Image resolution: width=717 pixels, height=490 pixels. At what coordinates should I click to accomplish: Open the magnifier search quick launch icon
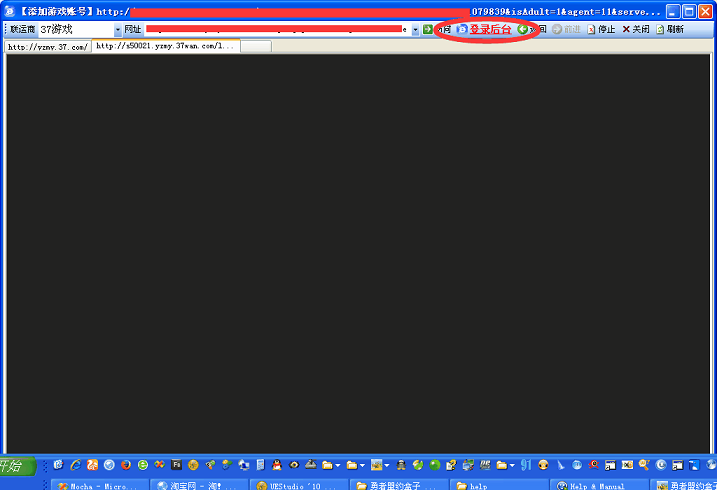644,465
